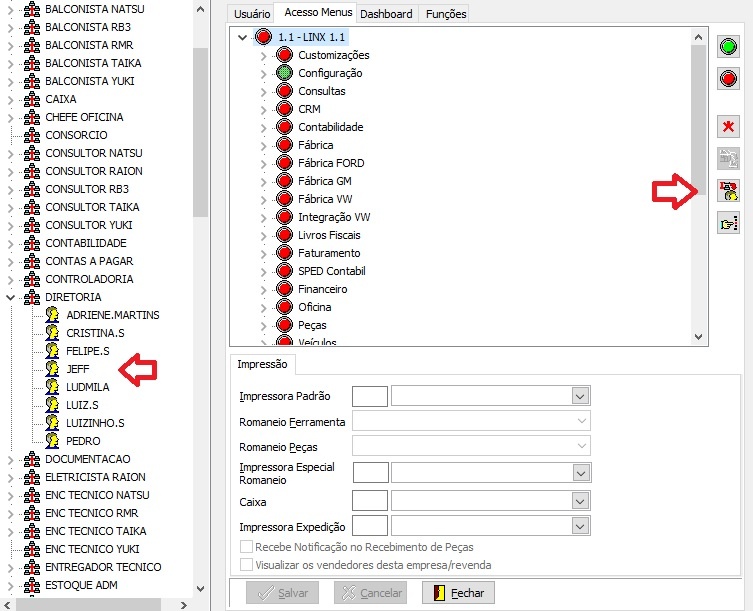Click the Impressora Expedição code field
The image size is (753, 611).
[370, 526]
